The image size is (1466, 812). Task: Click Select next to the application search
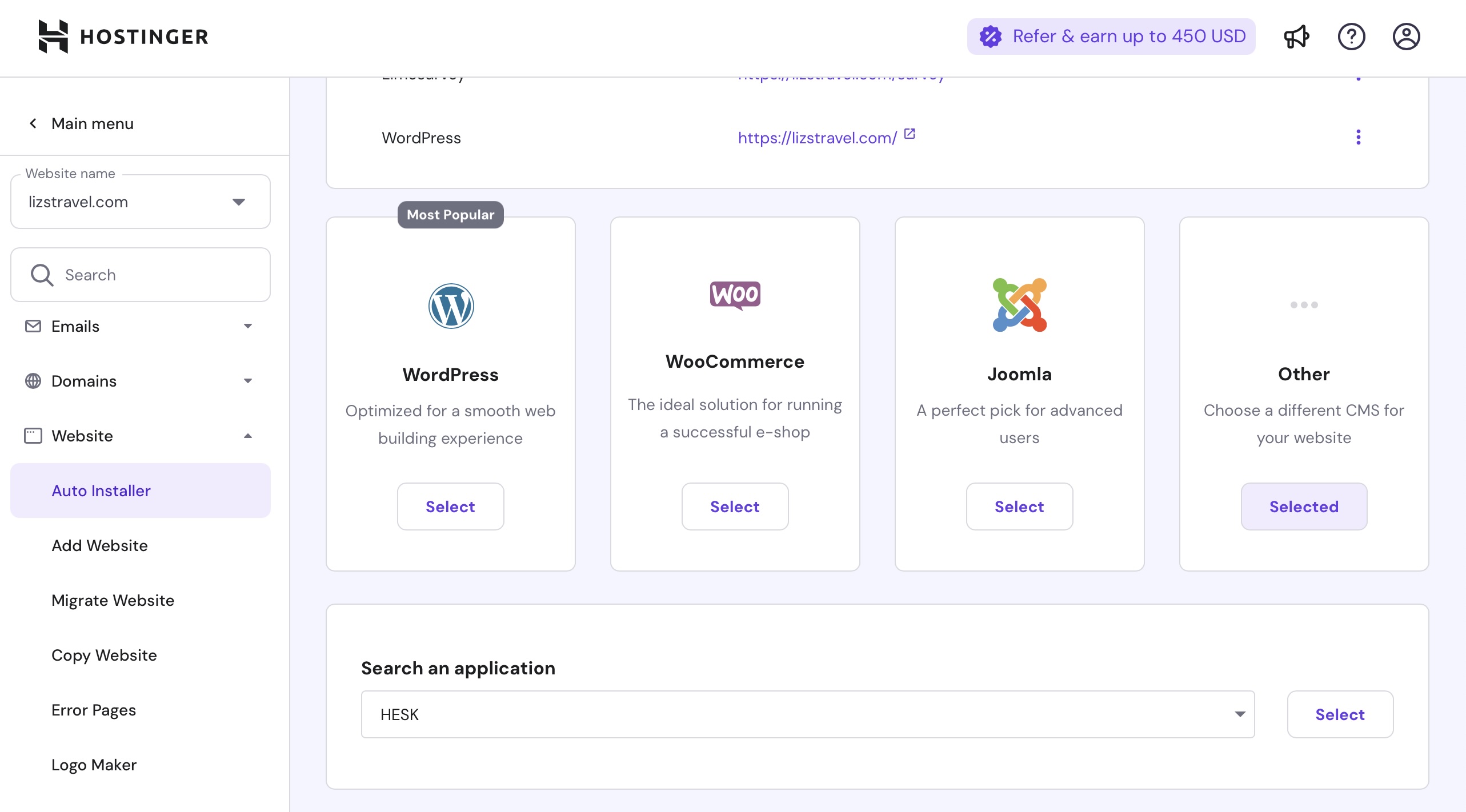tap(1340, 714)
